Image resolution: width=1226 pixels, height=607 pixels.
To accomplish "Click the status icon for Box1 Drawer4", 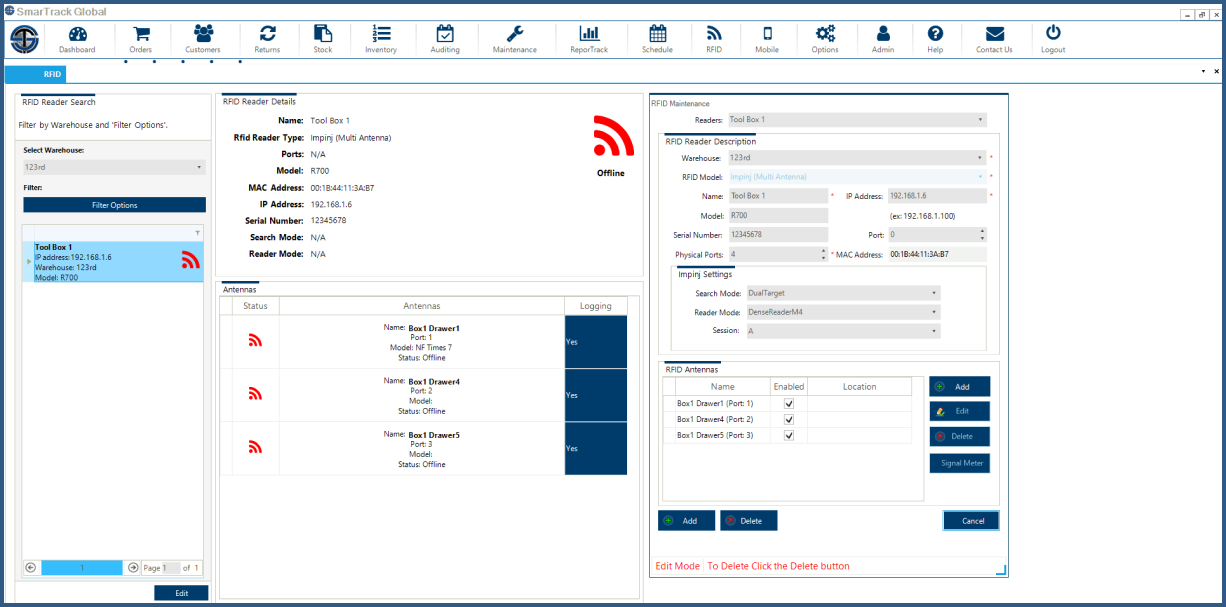I will tap(255, 394).
